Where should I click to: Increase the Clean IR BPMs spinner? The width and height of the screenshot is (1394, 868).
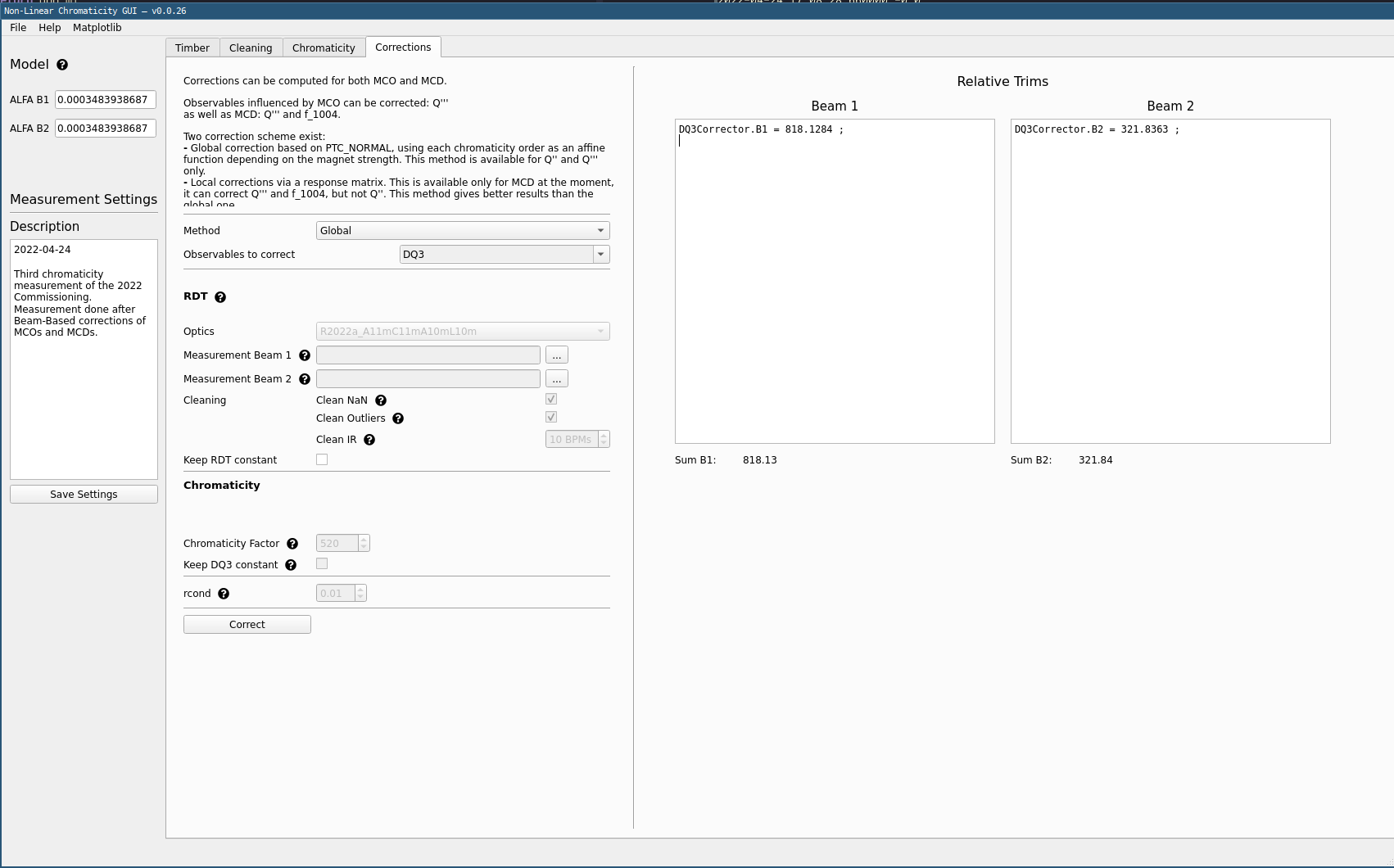coord(604,436)
